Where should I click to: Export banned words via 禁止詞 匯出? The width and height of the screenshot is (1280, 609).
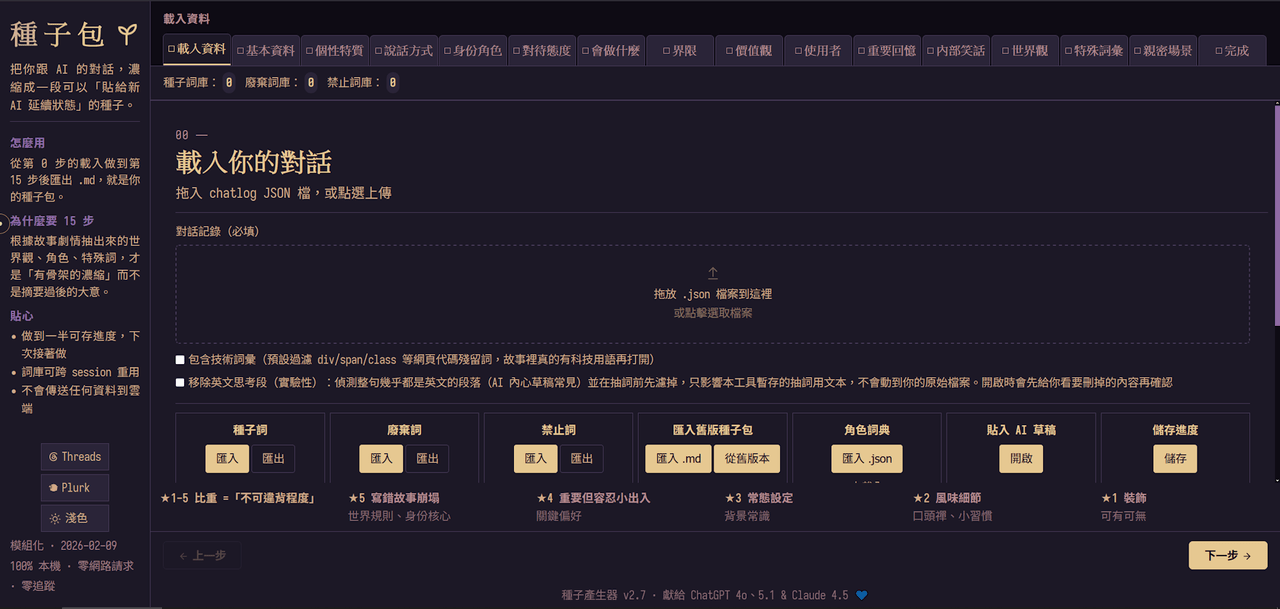tap(582, 459)
